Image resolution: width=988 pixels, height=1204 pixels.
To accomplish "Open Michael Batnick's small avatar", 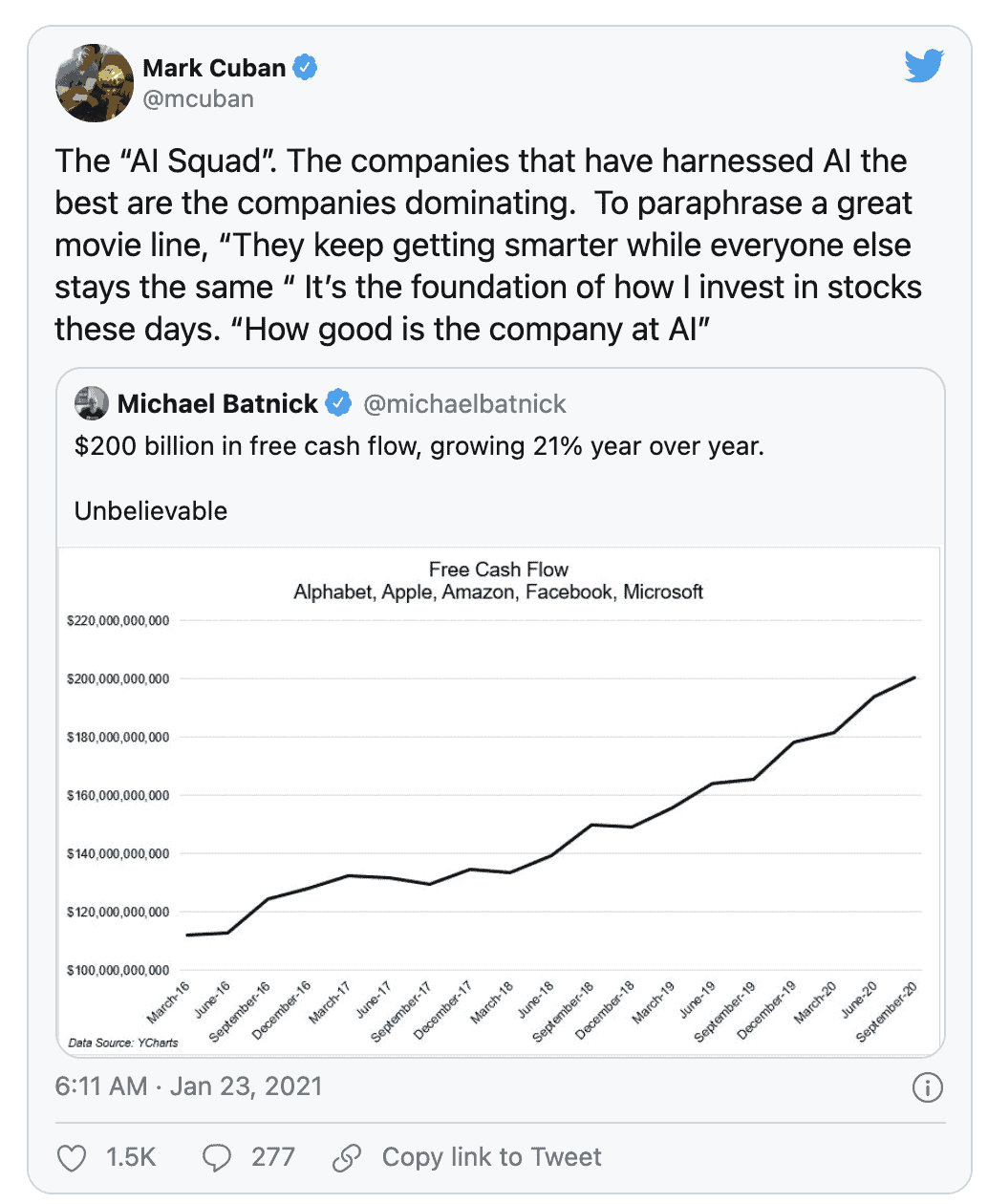I will coord(92,403).
